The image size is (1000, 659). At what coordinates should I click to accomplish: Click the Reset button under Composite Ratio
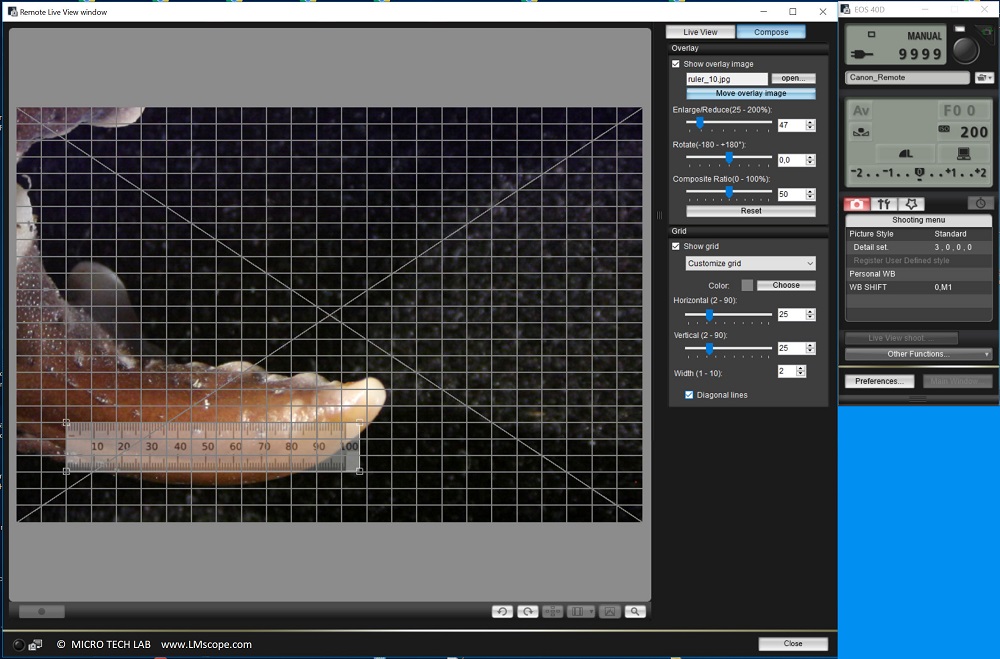coord(749,210)
